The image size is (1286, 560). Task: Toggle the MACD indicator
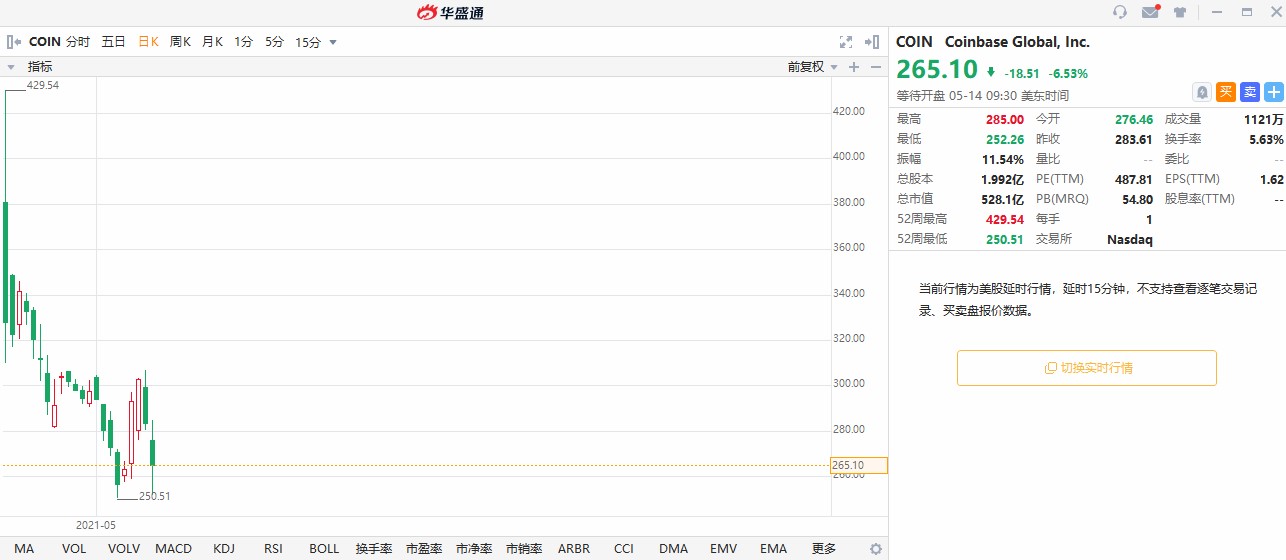coord(173,549)
